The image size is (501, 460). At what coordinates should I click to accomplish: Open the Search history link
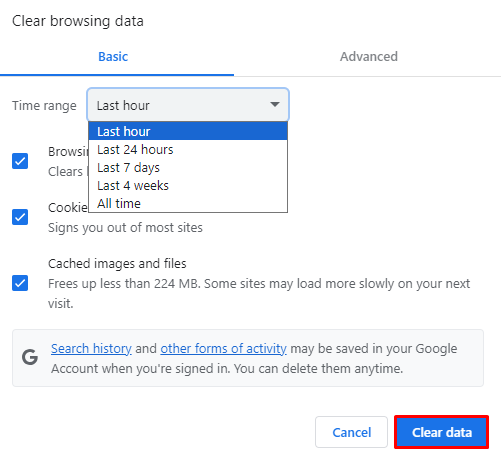click(91, 349)
